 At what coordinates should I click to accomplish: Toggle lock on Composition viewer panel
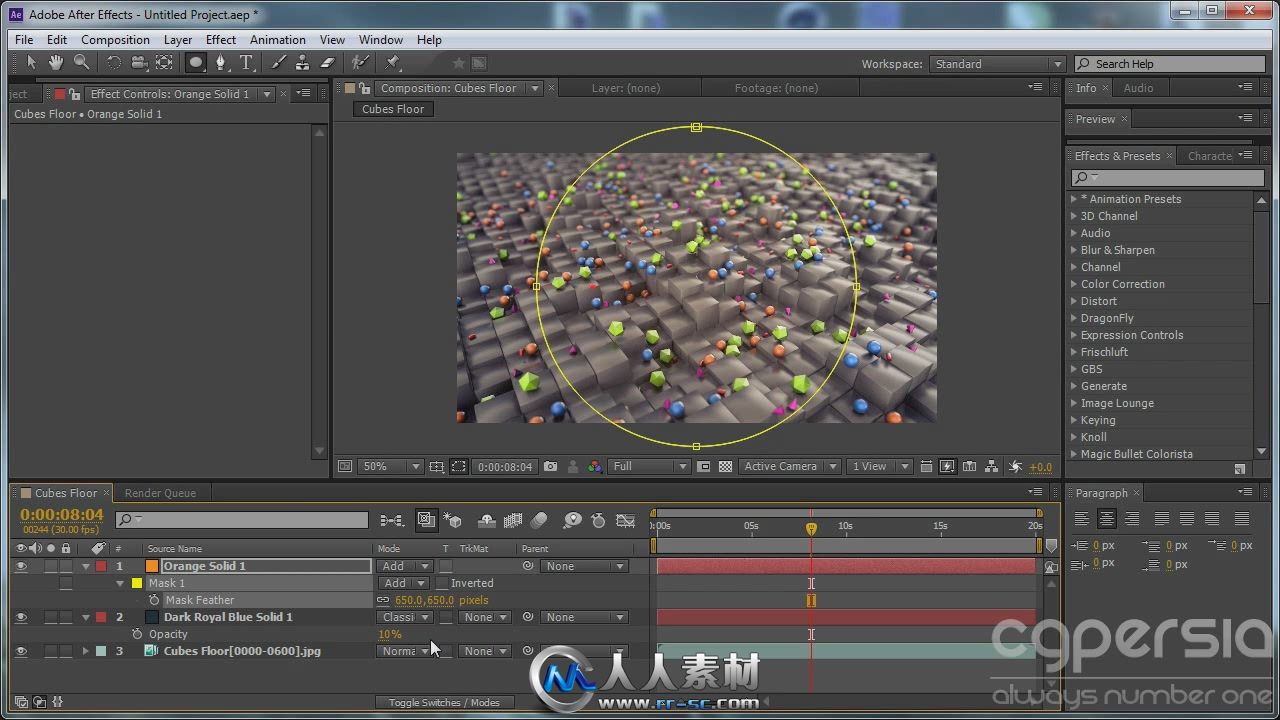[x=364, y=88]
